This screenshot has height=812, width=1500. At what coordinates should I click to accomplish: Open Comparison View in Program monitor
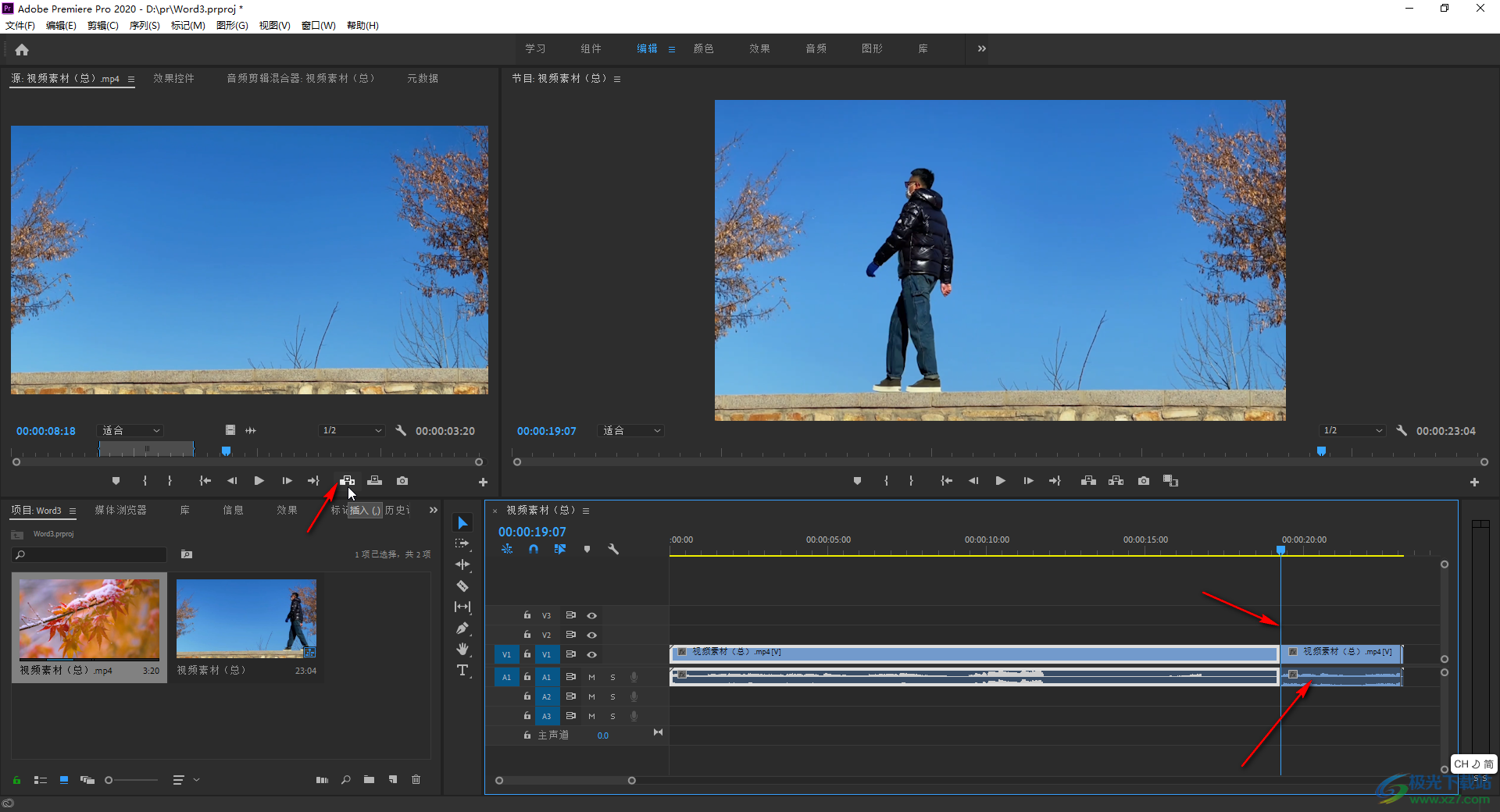pyautogui.click(x=1170, y=481)
